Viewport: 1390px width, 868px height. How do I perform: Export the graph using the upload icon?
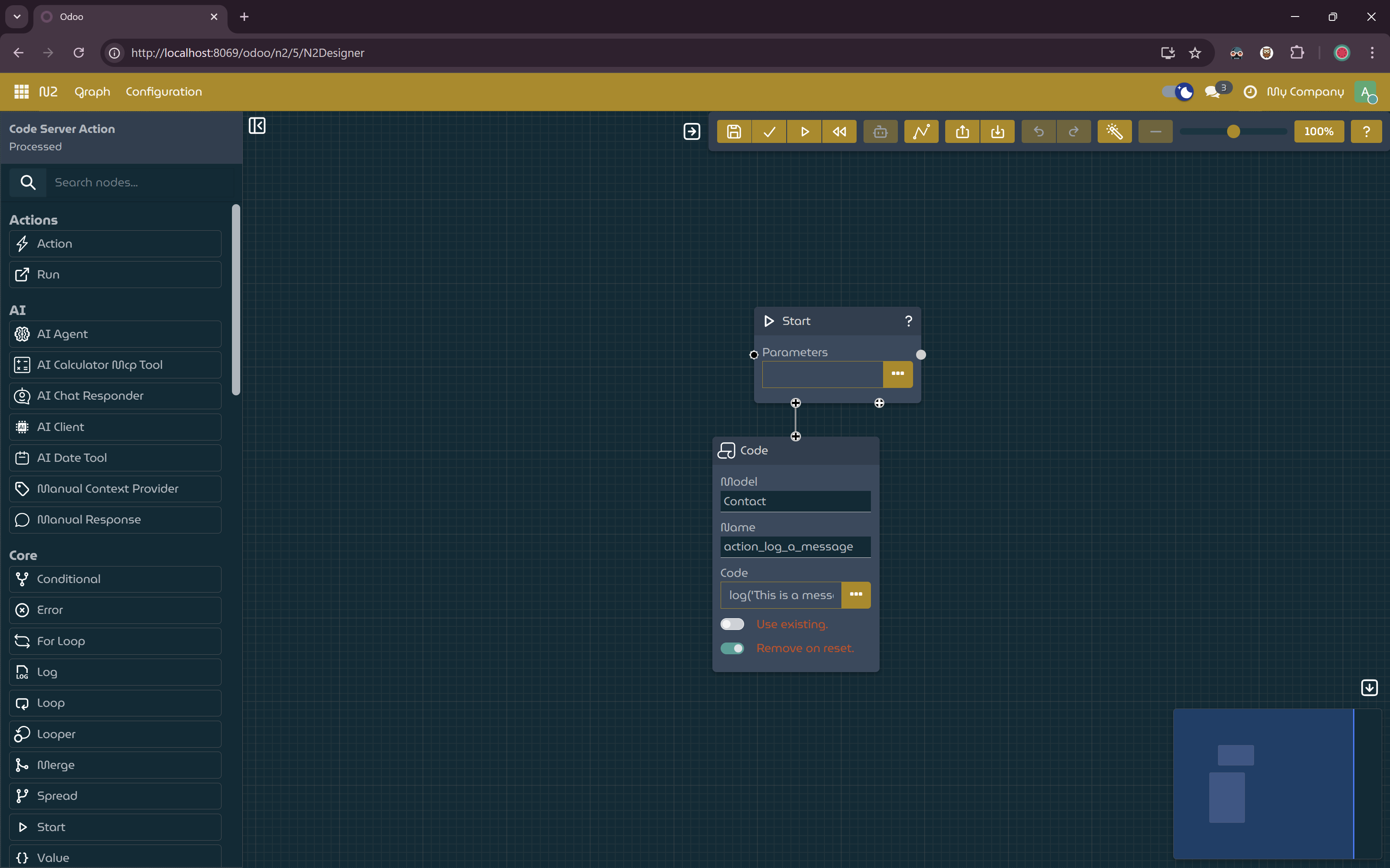[x=962, y=132]
